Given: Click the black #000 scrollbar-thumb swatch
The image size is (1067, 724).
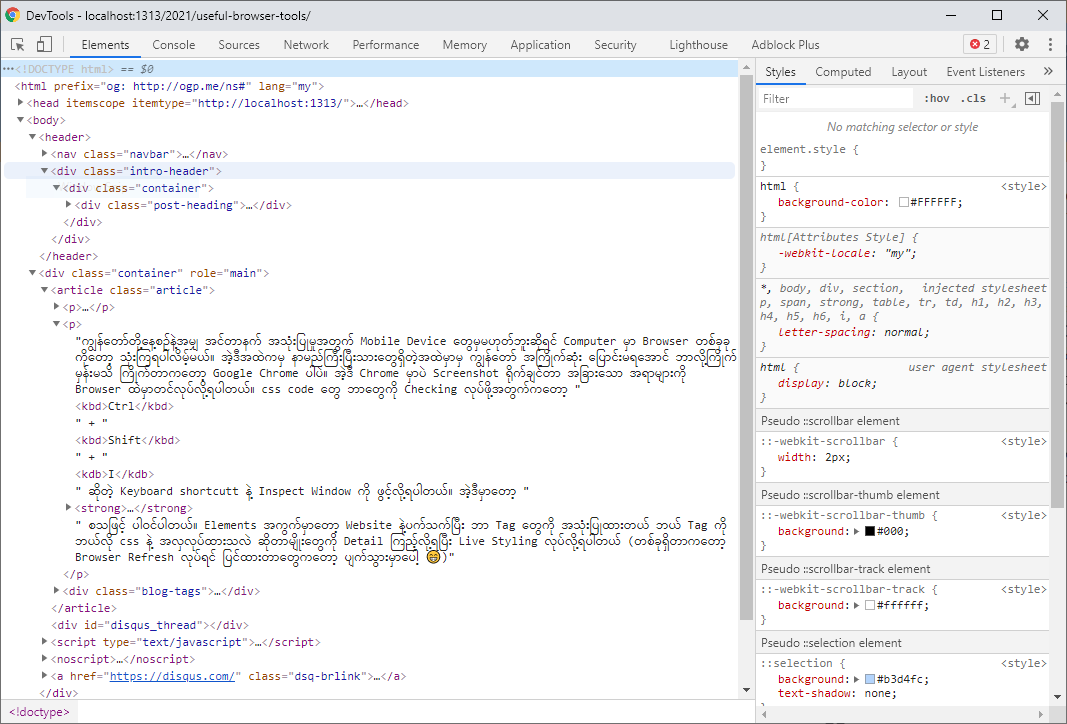Looking at the screenshot, I should [870, 531].
